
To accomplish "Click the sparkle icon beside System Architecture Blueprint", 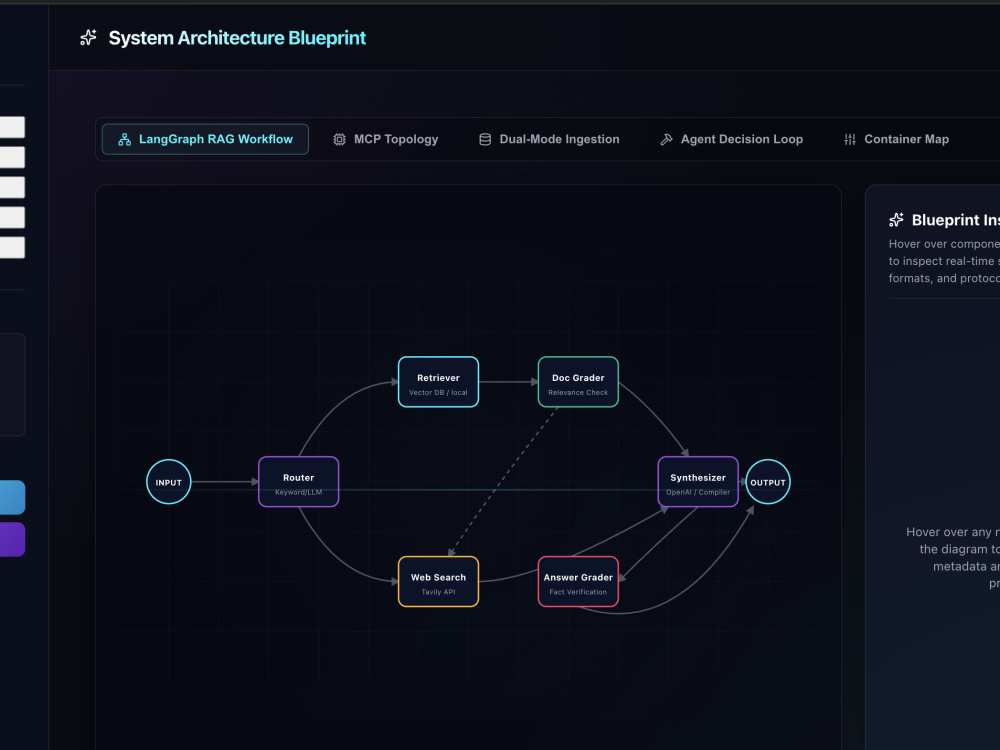I will [x=88, y=38].
